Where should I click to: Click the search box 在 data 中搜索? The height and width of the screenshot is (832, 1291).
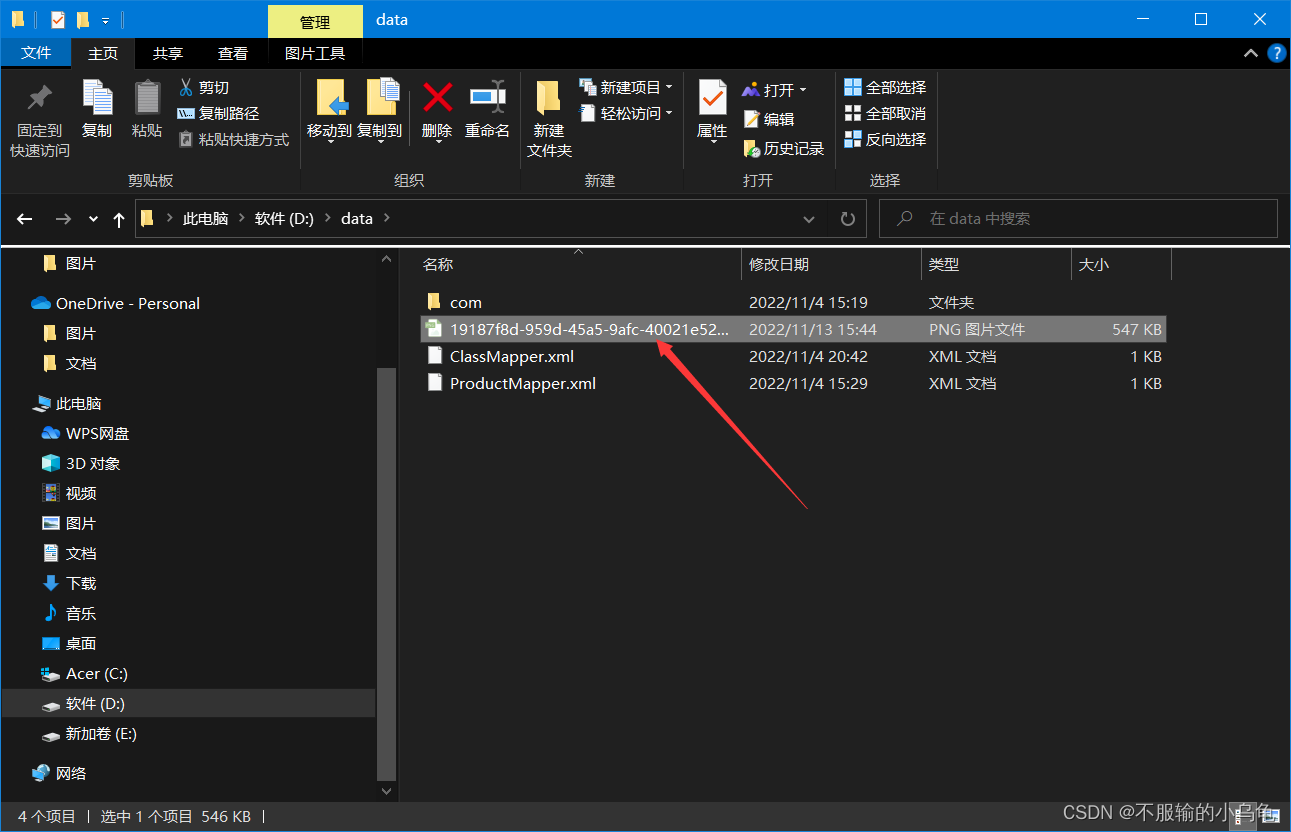(1078, 218)
